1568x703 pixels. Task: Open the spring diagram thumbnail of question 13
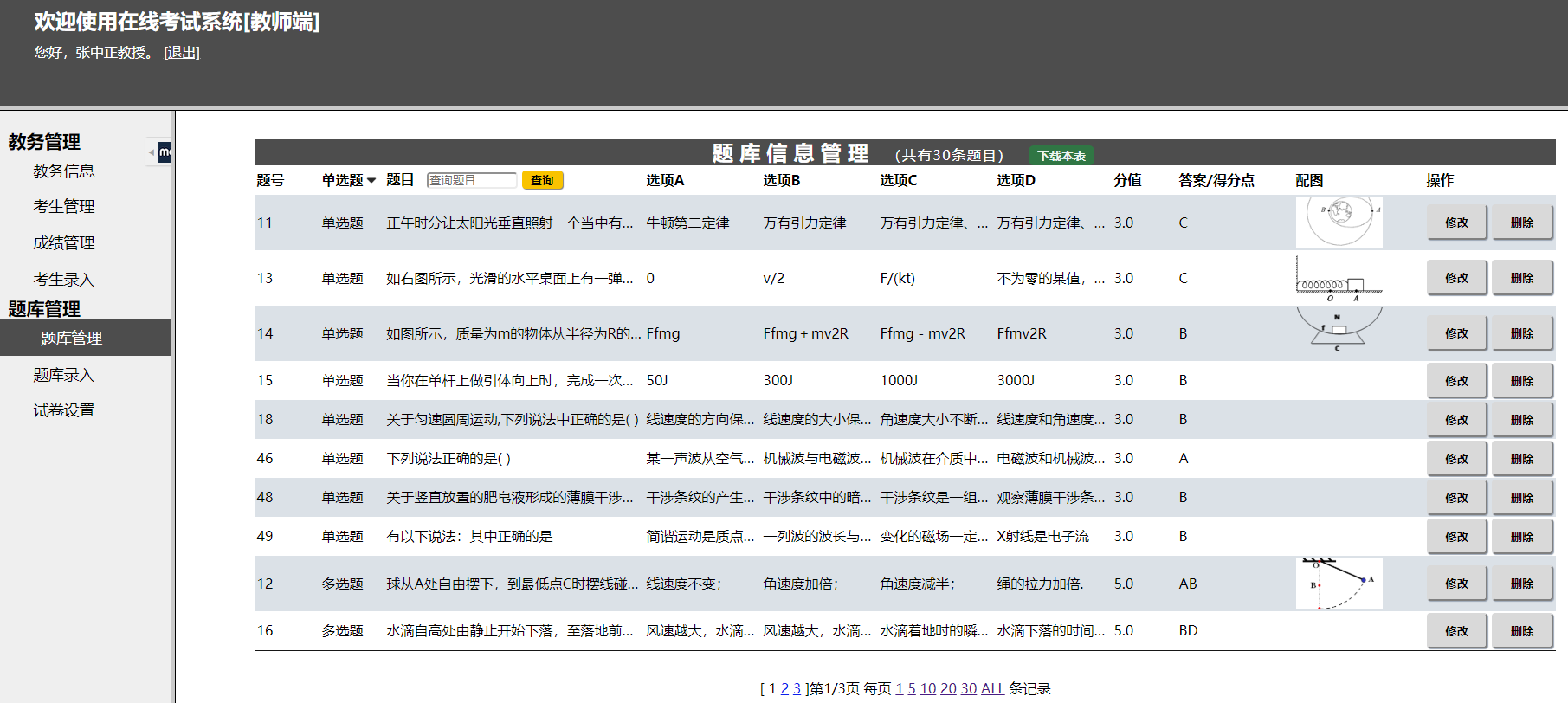(x=1339, y=278)
